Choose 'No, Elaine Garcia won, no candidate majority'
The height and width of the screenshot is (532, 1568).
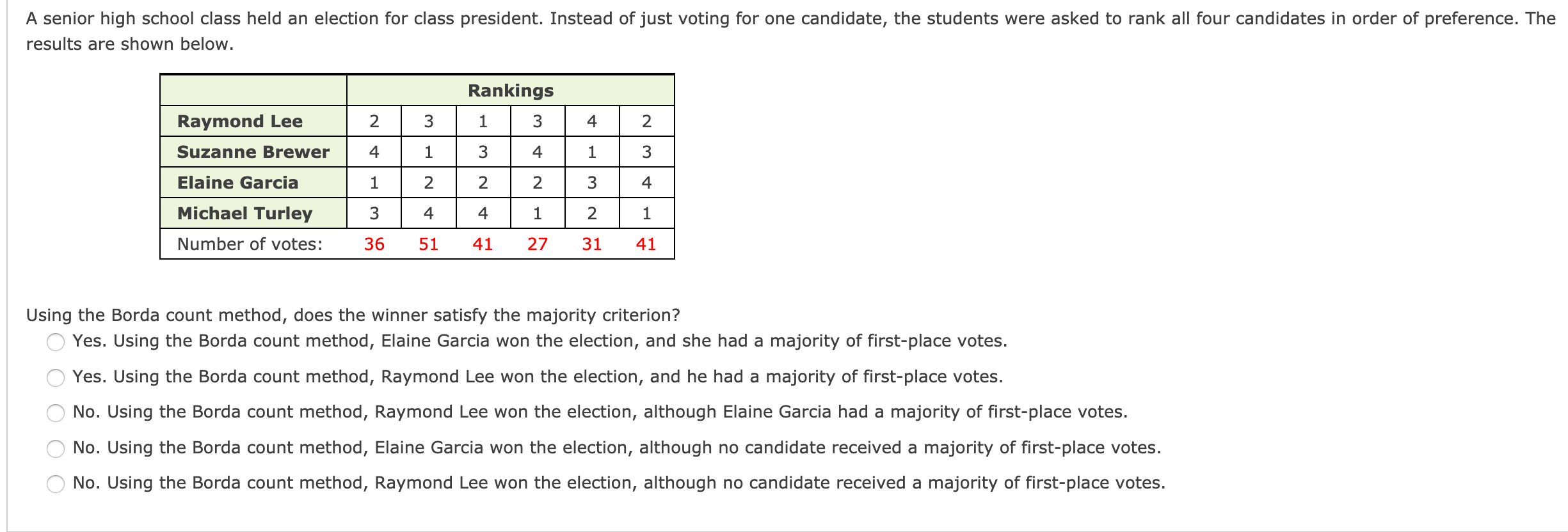coord(56,449)
